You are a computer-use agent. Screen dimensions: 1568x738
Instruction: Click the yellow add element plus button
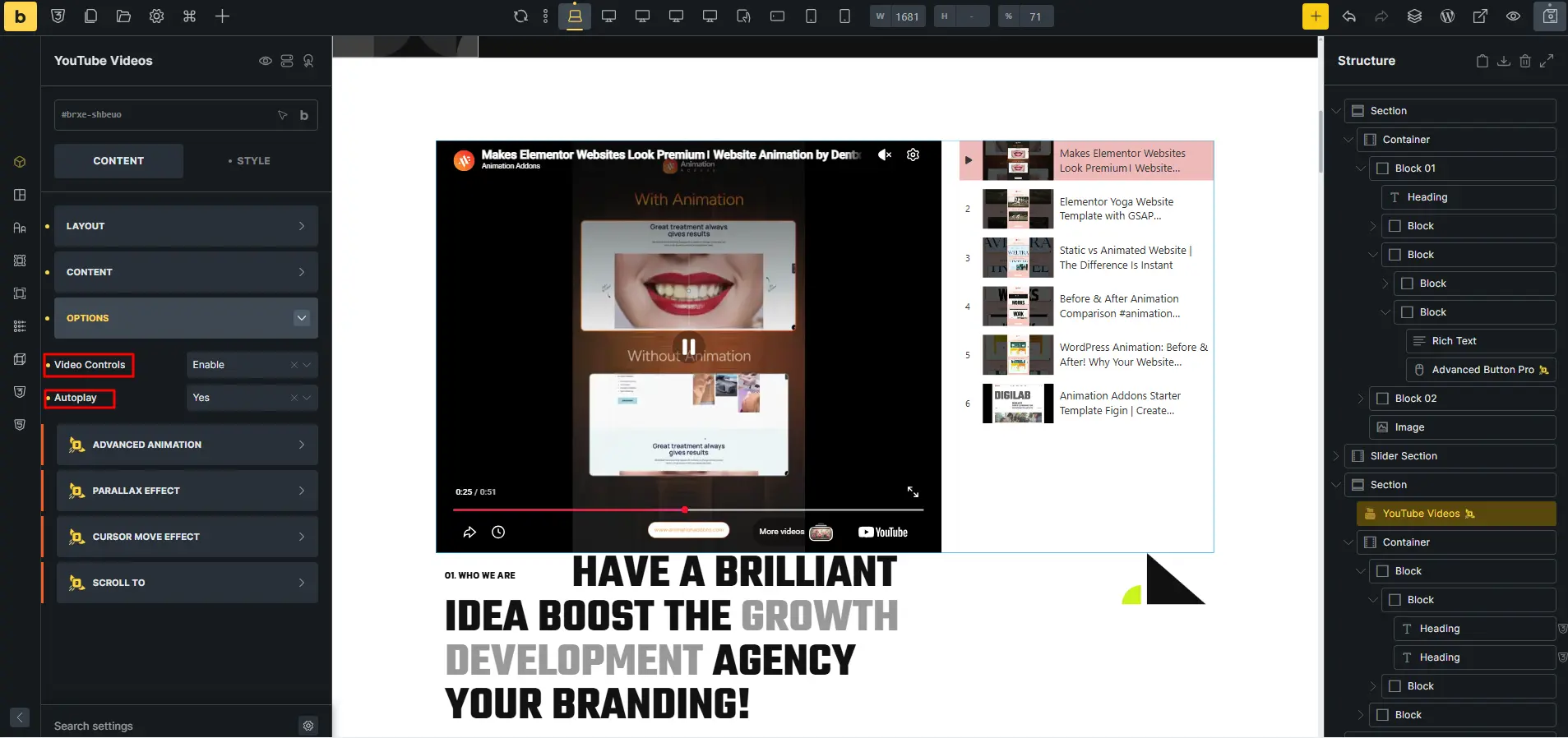[x=1315, y=16]
